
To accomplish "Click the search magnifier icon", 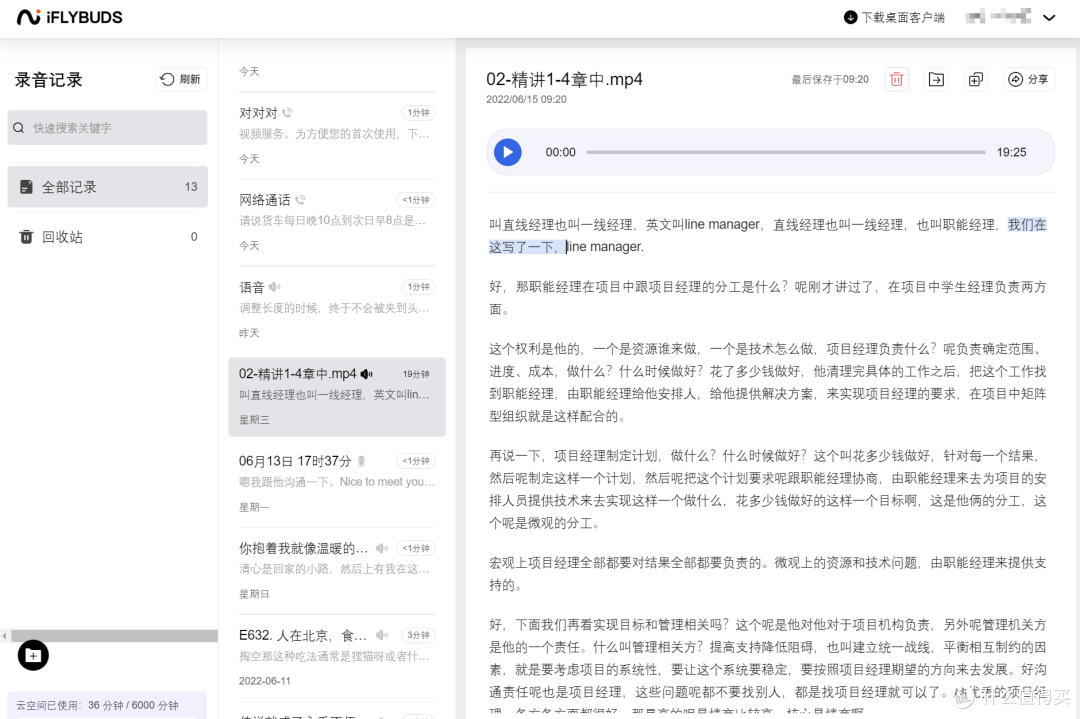I will [19, 127].
